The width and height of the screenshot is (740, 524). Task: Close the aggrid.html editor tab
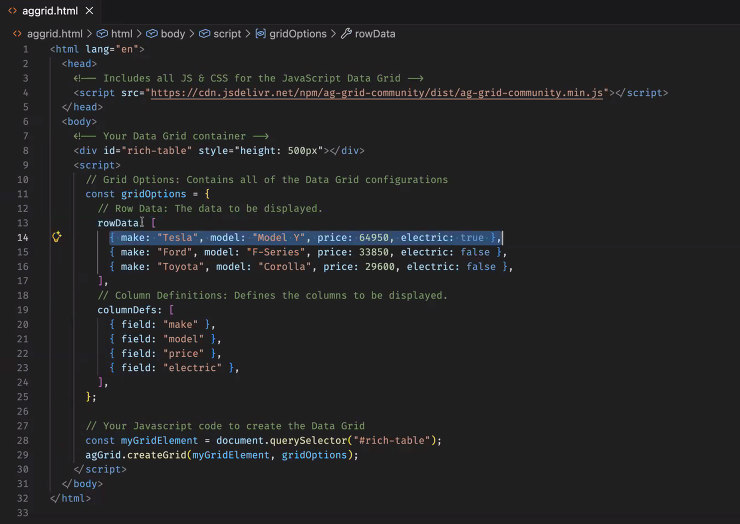pyautogui.click(x=89, y=11)
